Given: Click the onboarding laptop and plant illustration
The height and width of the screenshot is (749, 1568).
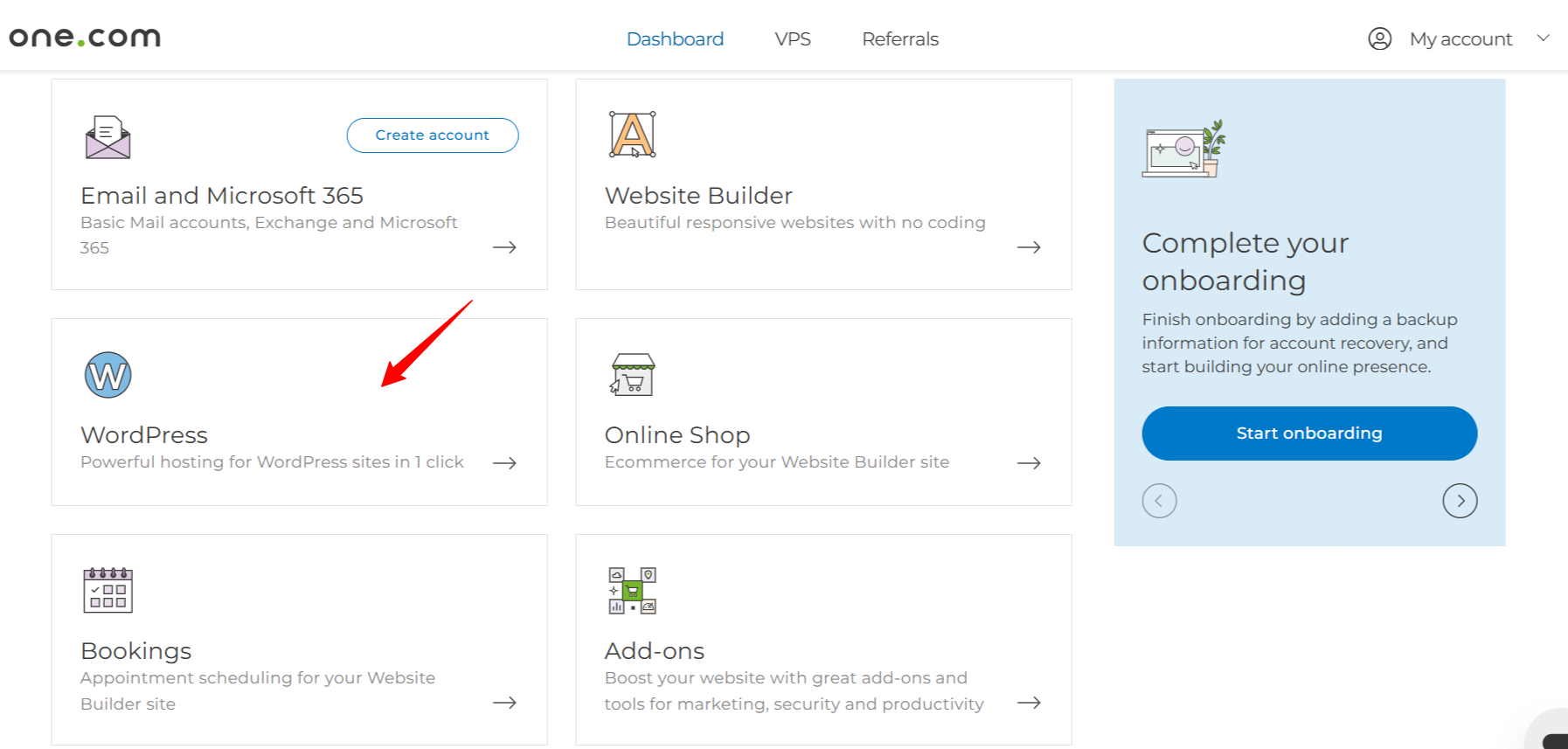Looking at the screenshot, I should 1183,149.
